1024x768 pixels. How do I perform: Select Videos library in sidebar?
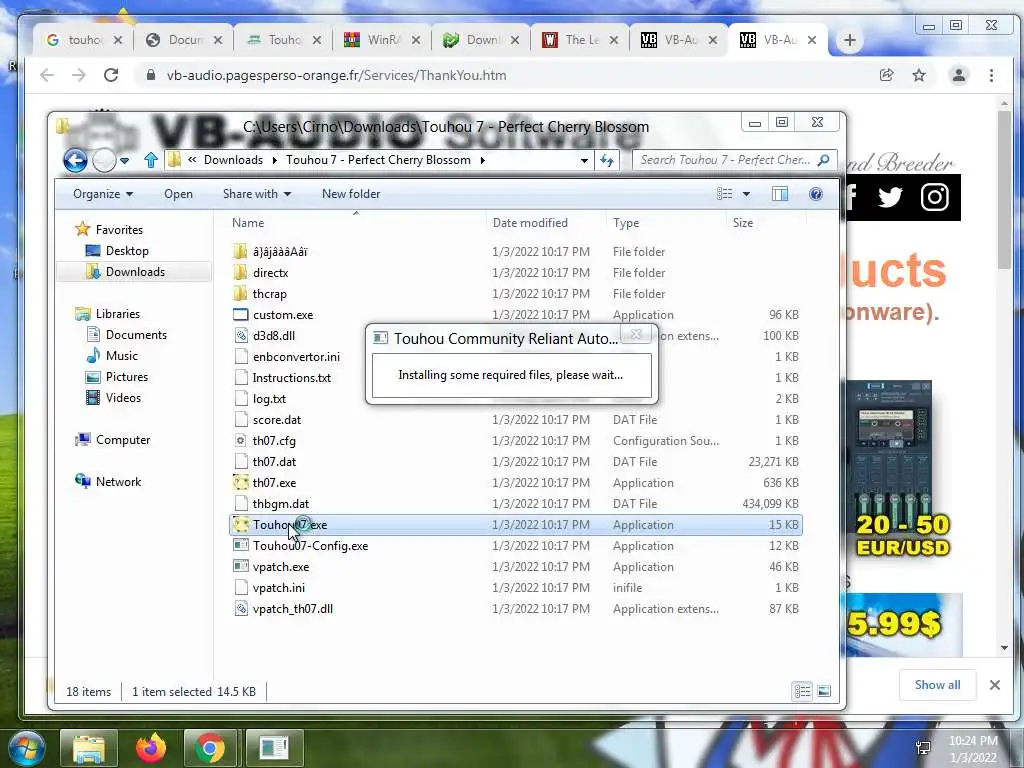(114, 398)
